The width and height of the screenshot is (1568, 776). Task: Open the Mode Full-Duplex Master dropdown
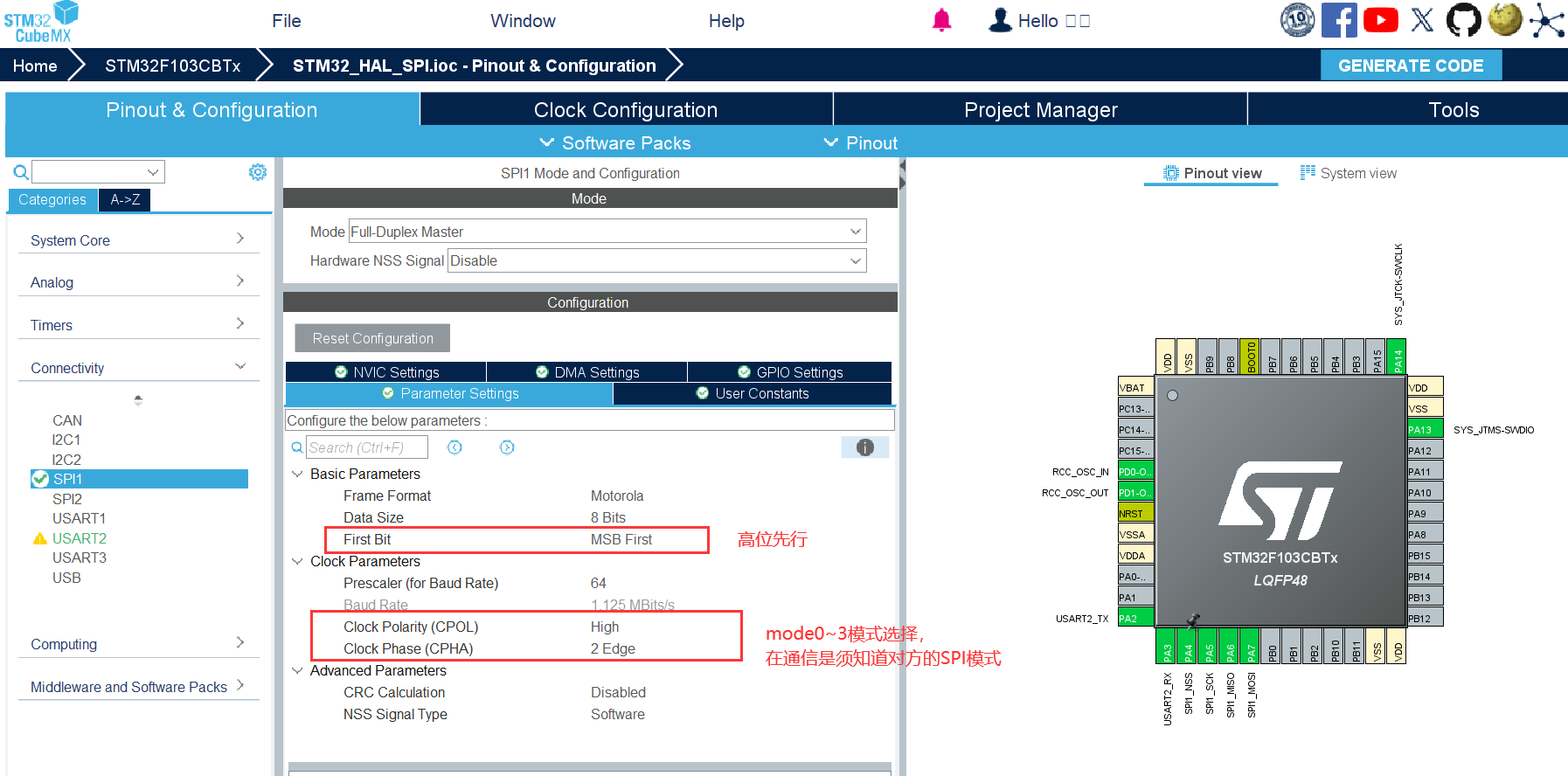(607, 232)
